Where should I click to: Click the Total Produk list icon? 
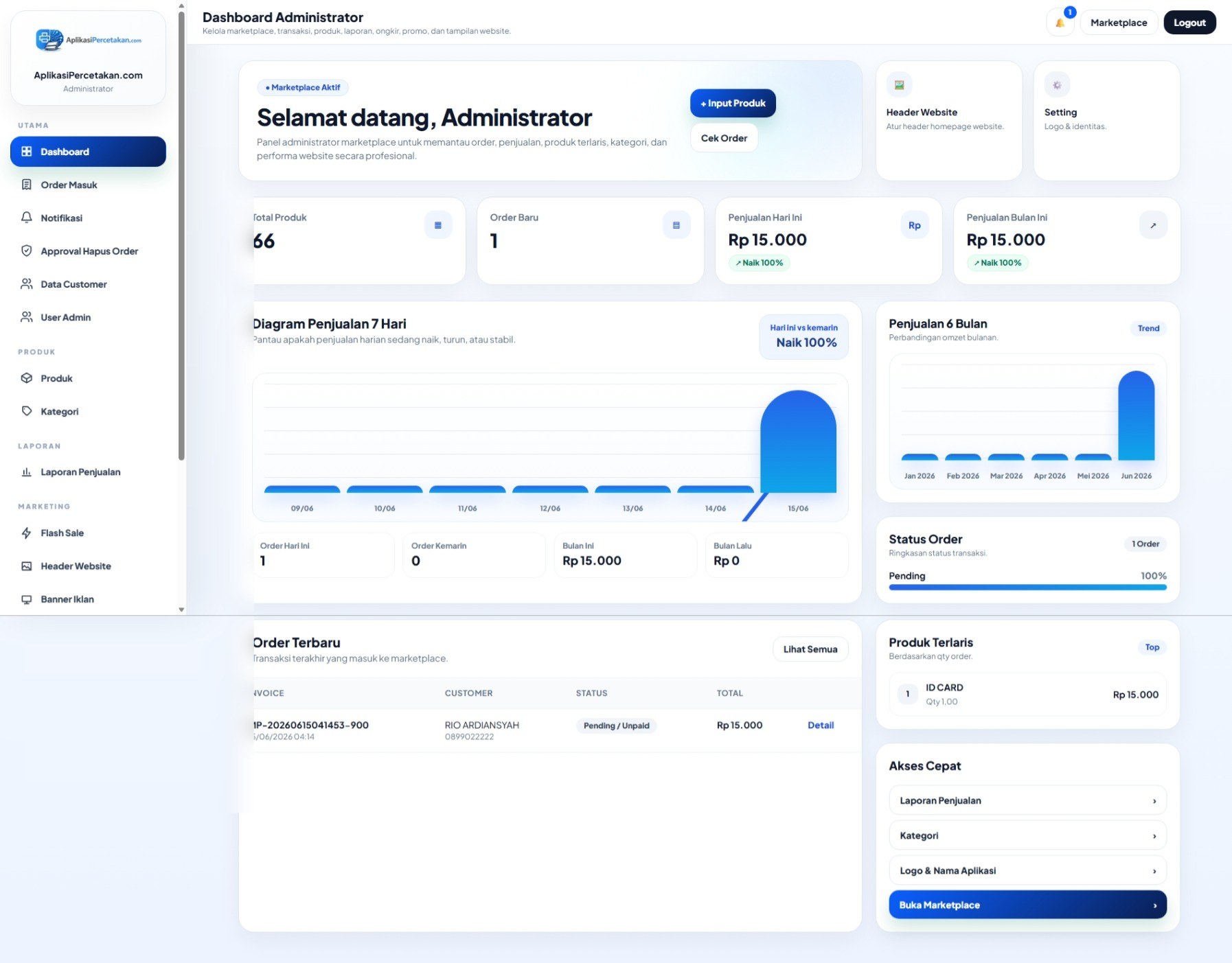click(x=437, y=225)
